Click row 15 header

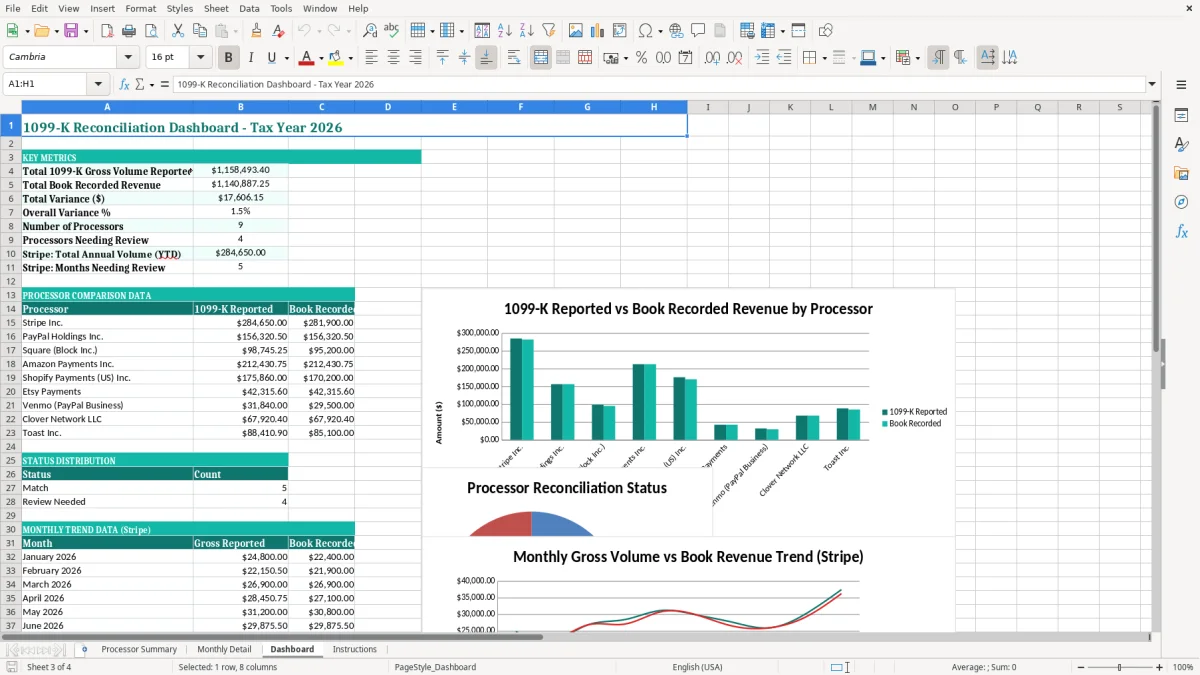coord(10,323)
